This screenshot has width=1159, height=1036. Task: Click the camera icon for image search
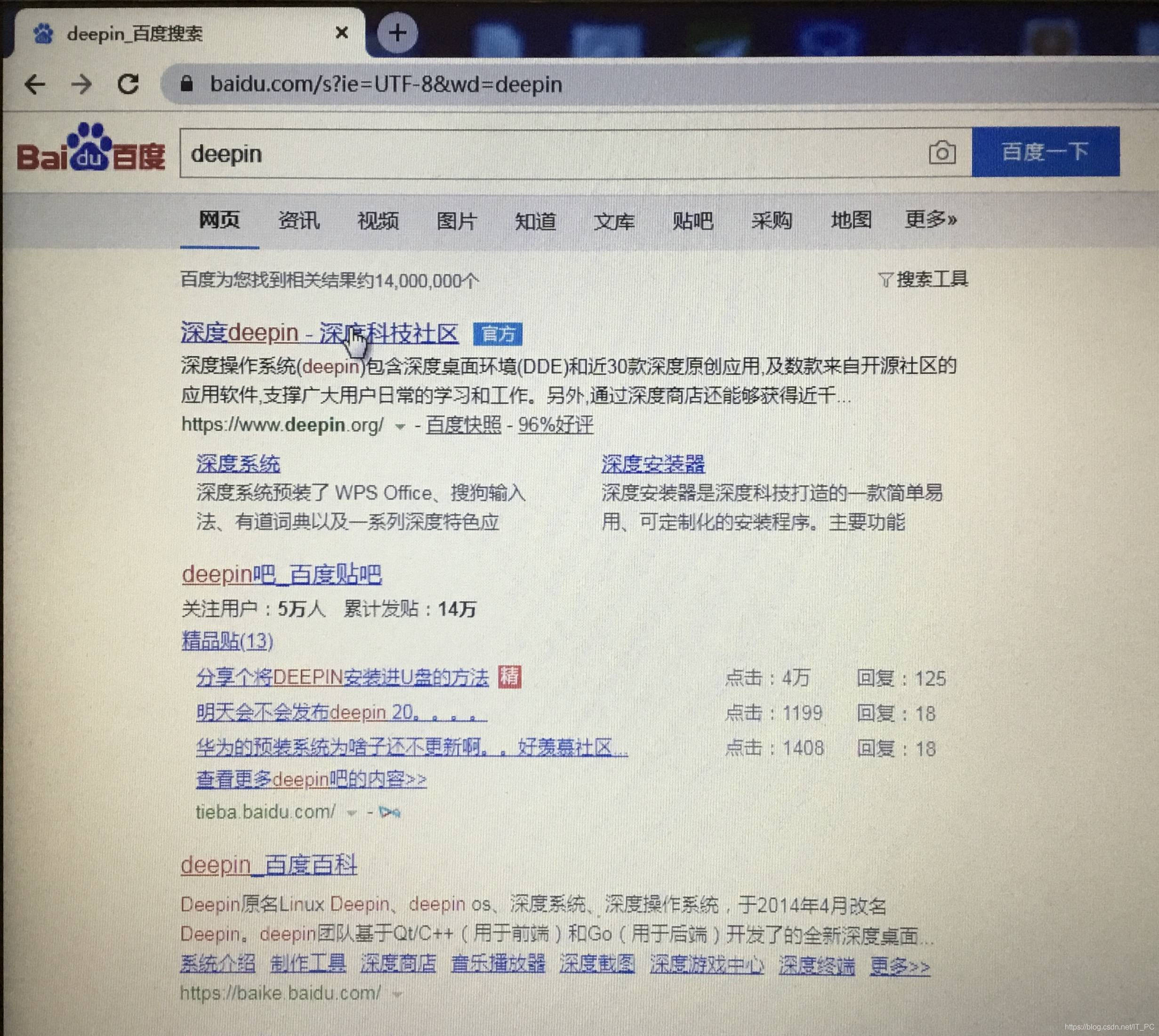tap(942, 152)
